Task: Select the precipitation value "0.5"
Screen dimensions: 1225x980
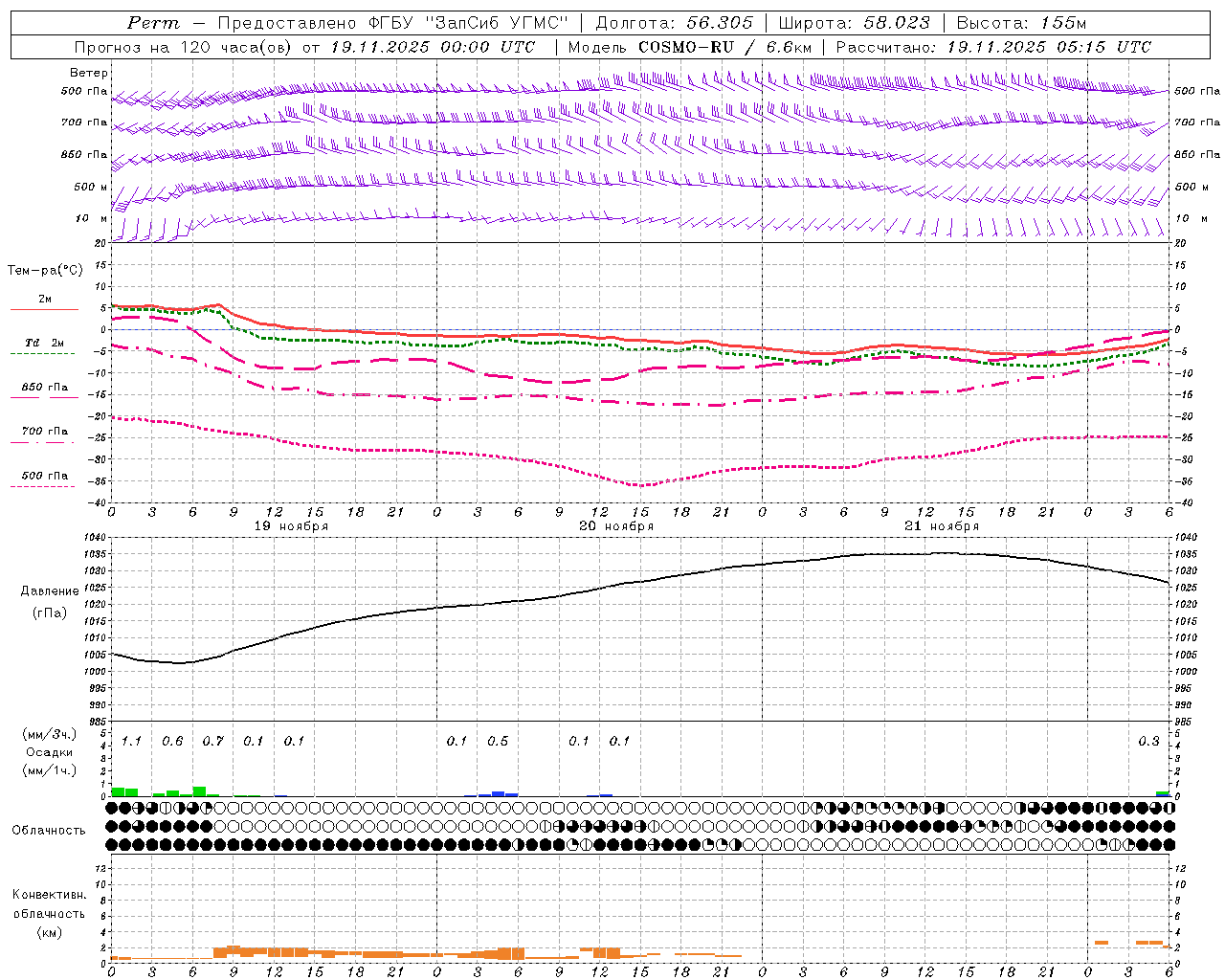Action: [498, 742]
